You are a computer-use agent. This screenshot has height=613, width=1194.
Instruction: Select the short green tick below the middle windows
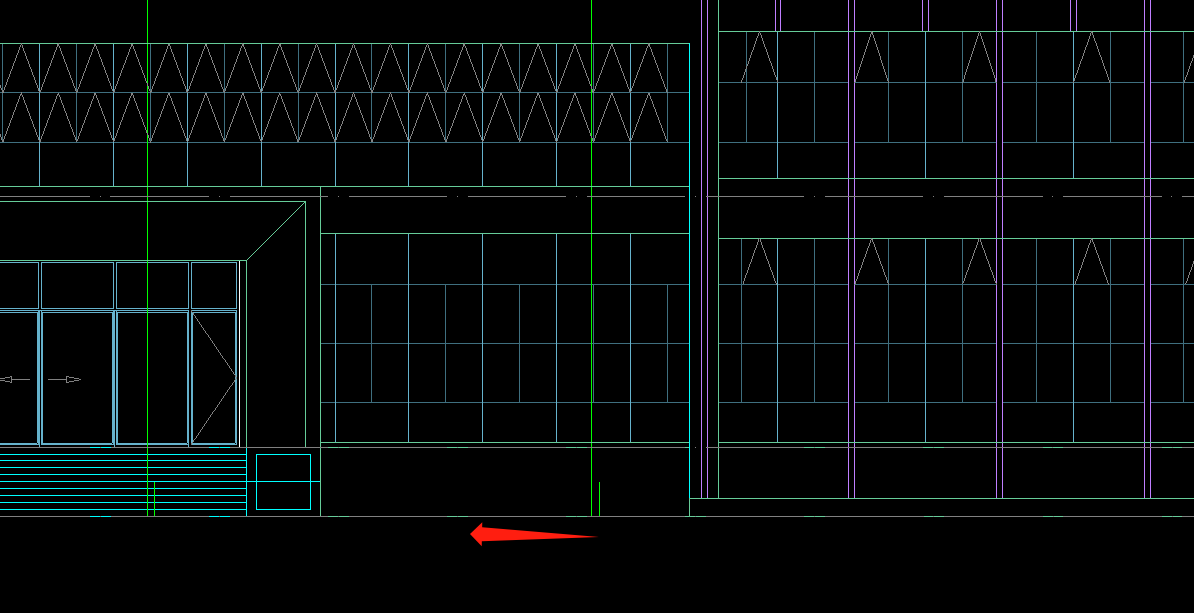click(x=599, y=499)
